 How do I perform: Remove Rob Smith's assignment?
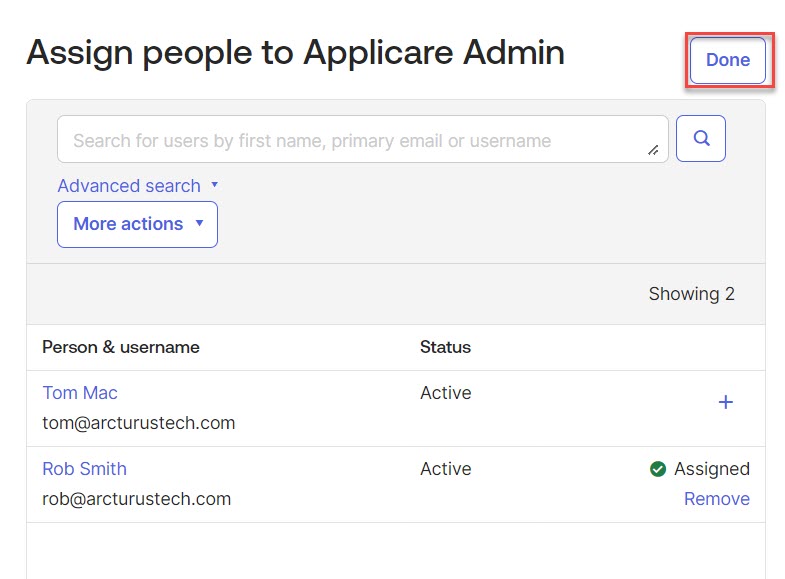click(716, 499)
